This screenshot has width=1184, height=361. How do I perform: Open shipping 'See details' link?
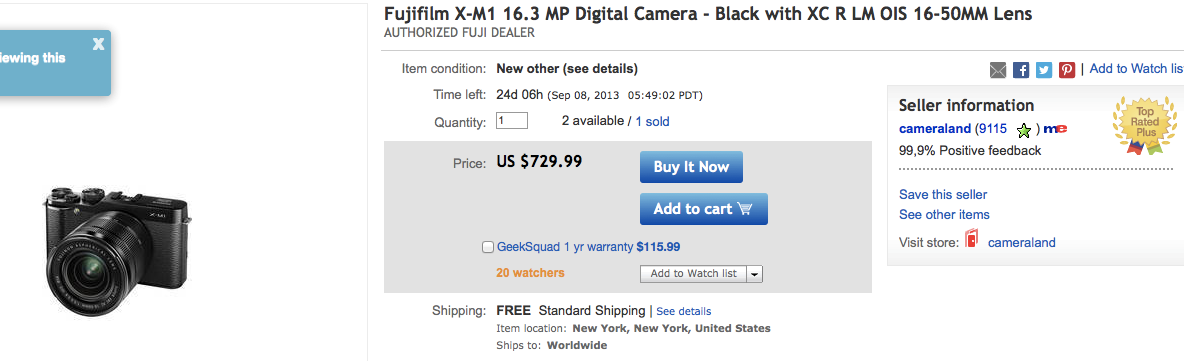[x=683, y=311]
